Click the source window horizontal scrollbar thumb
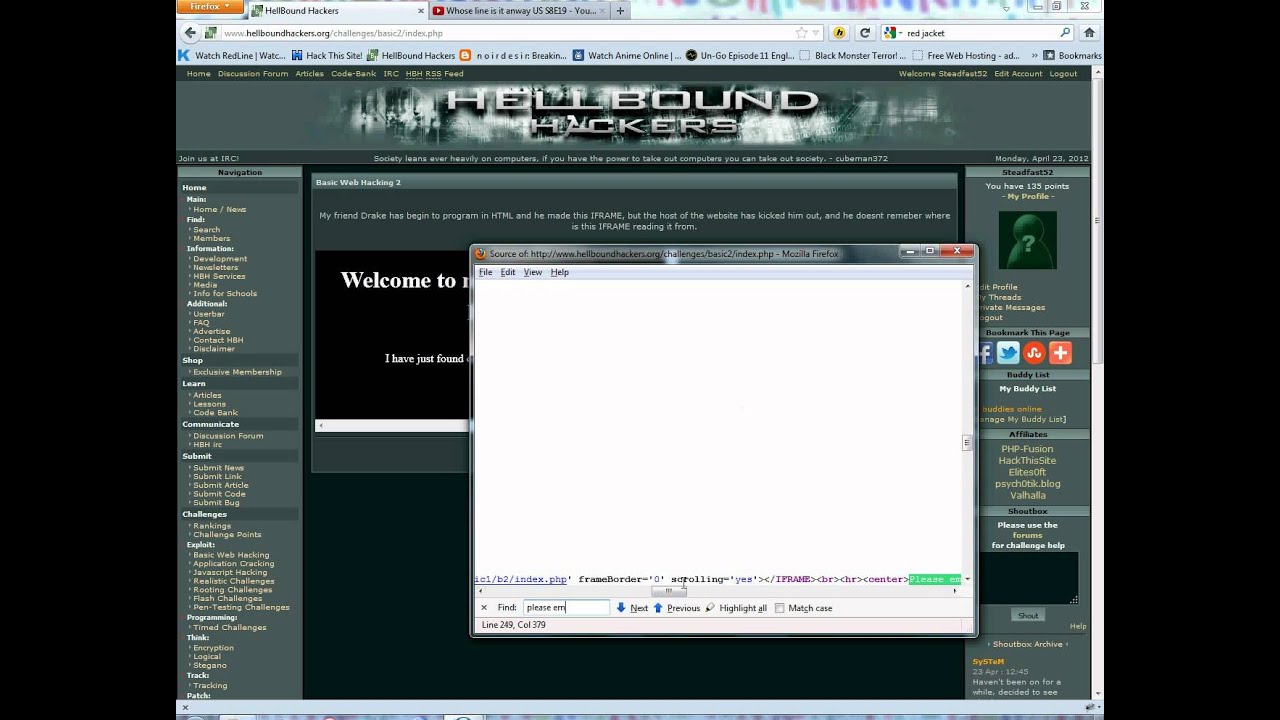The image size is (1280, 720). pyautogui.click(x=669, y=591)
